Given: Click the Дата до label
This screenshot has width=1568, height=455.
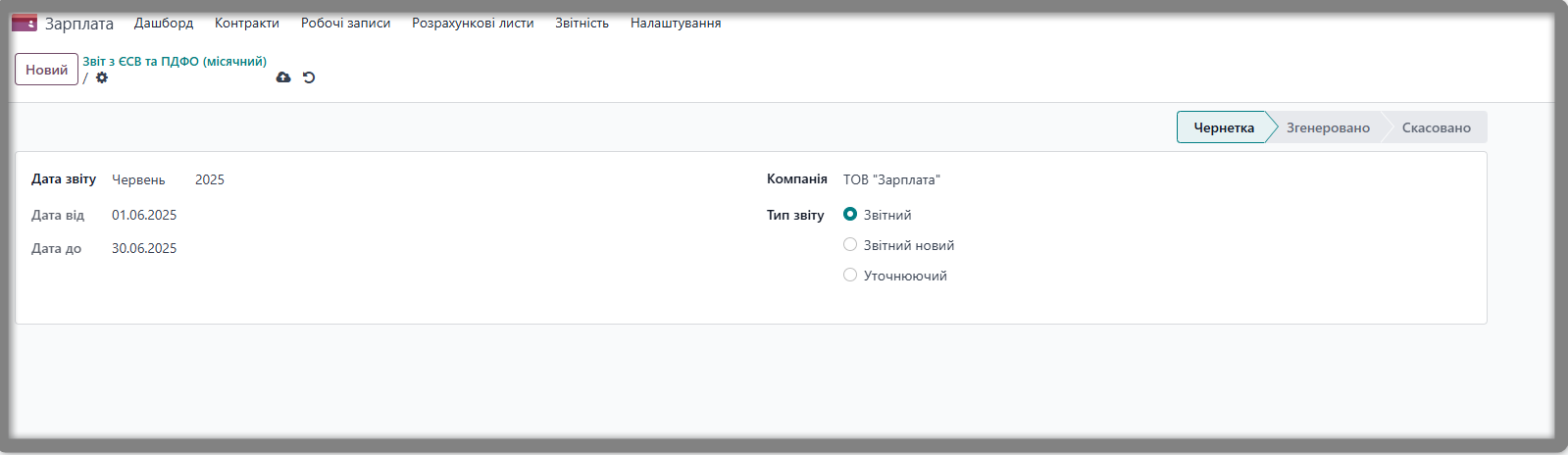Looking at the screenshot, I should coord(56,248).
